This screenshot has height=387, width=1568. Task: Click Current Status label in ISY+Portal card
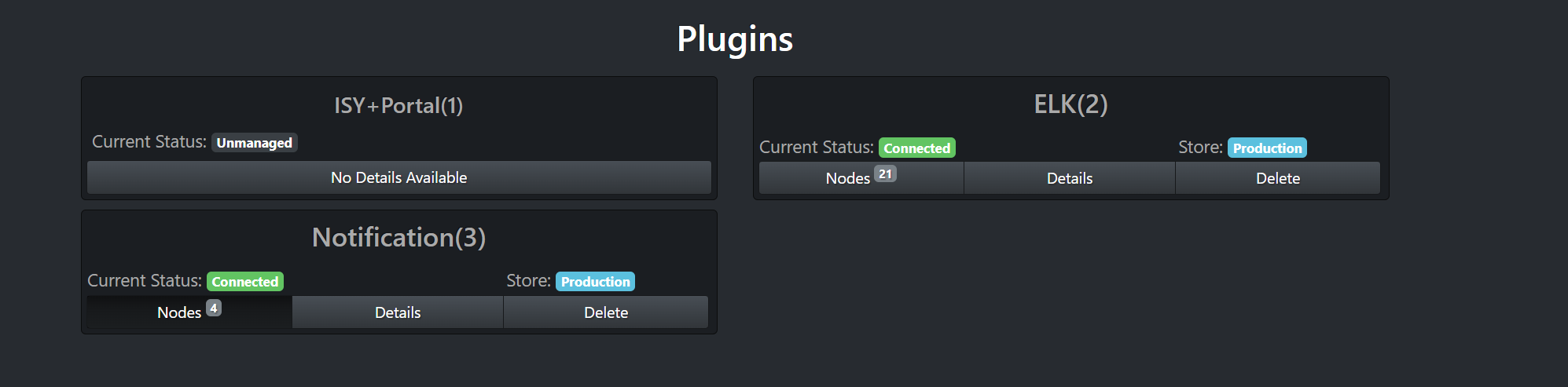149,142
